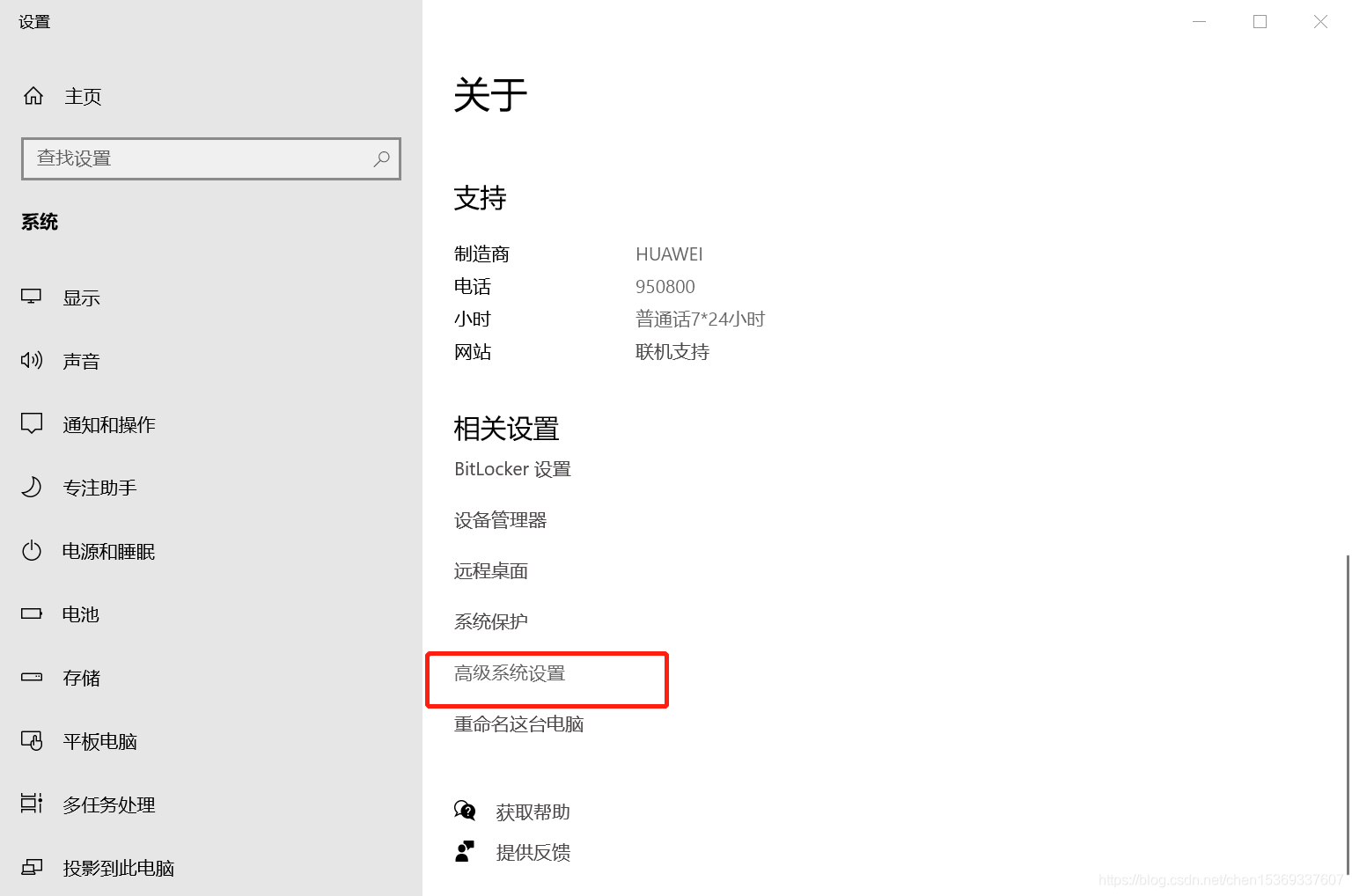Select the 专注助手 (Focus assist) icon
The width and height of the screenshot is (1352, 896).
coord(31,487)
